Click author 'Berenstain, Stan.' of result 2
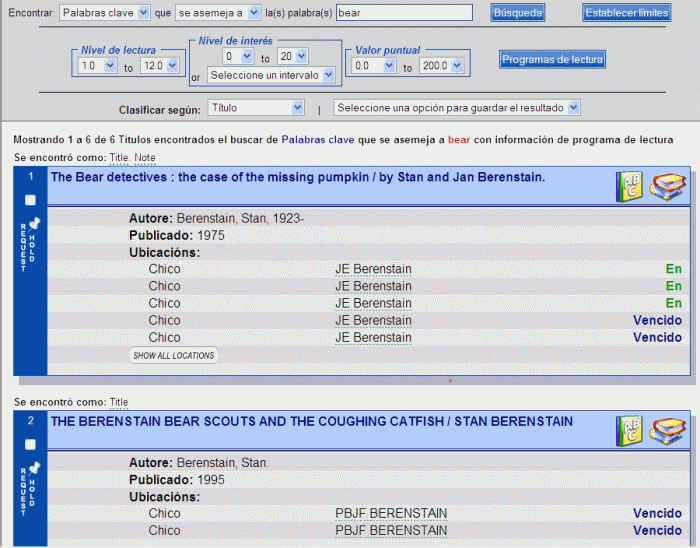Image resolution: width=700 pixels, height=548 pixels. 223,463
